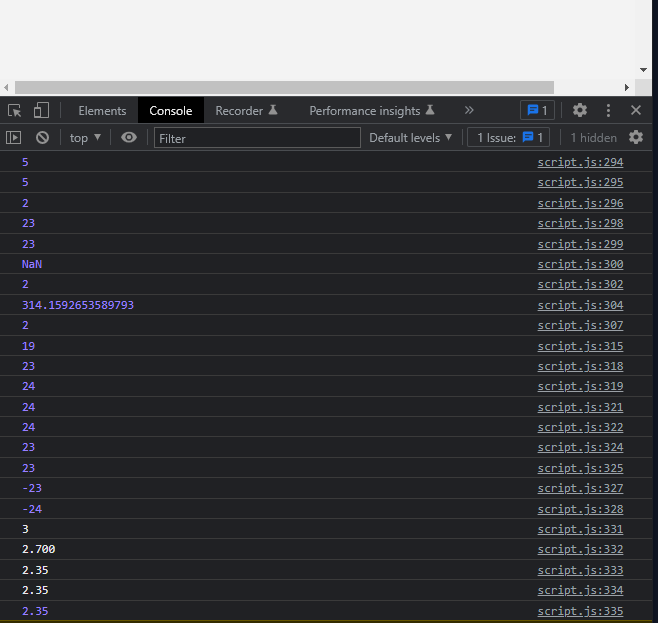Open source link script.js:294

580,162
